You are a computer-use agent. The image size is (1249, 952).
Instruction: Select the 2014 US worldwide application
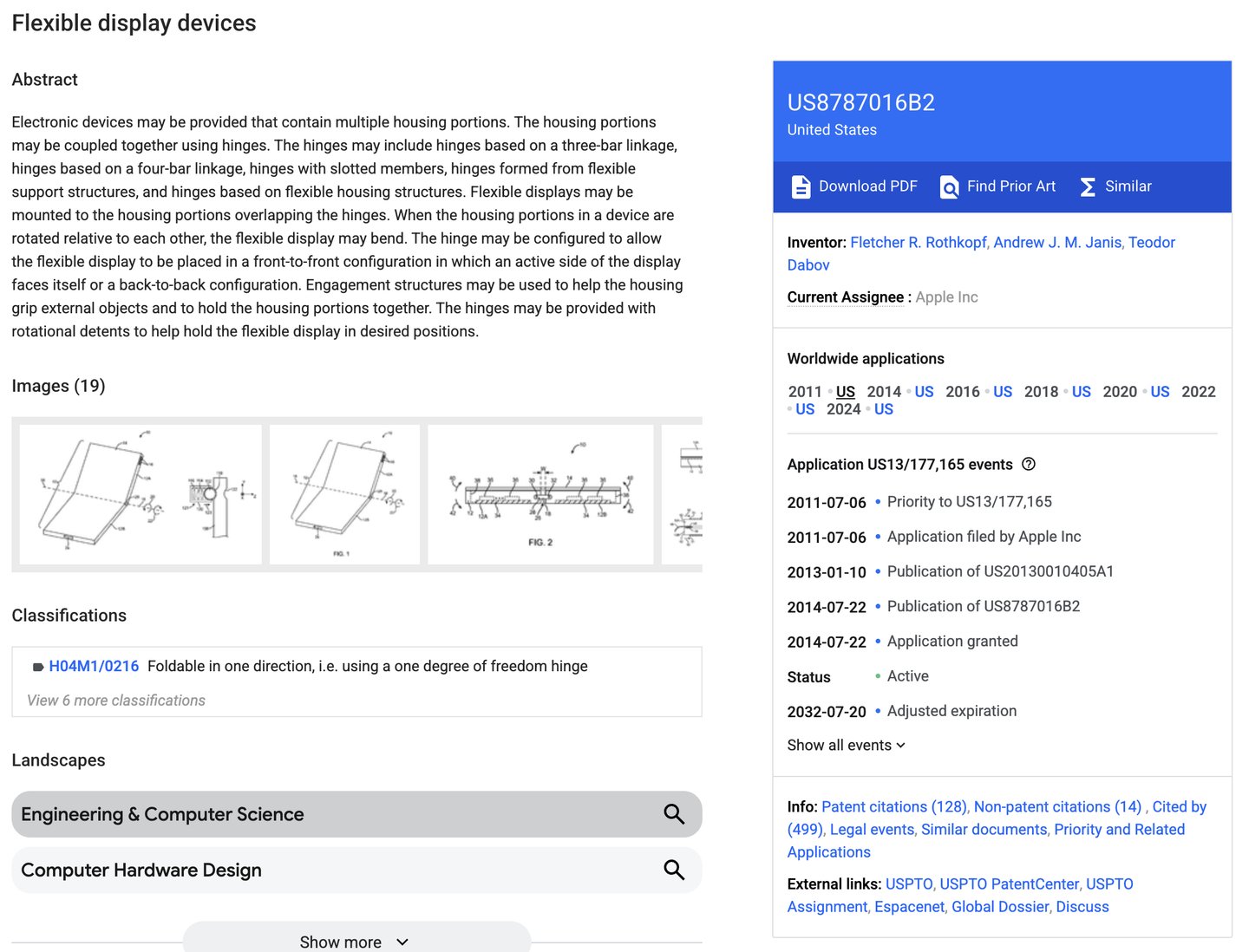(x=925, y=391)
